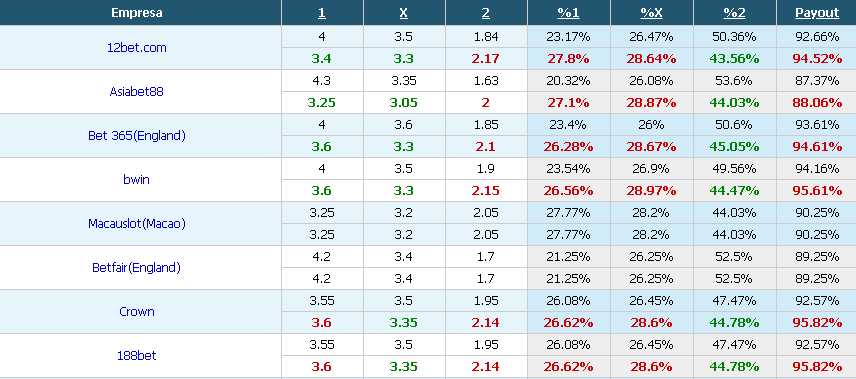
Task: Select bwin current away odds 2.15
Action: [x=486, y=191]
